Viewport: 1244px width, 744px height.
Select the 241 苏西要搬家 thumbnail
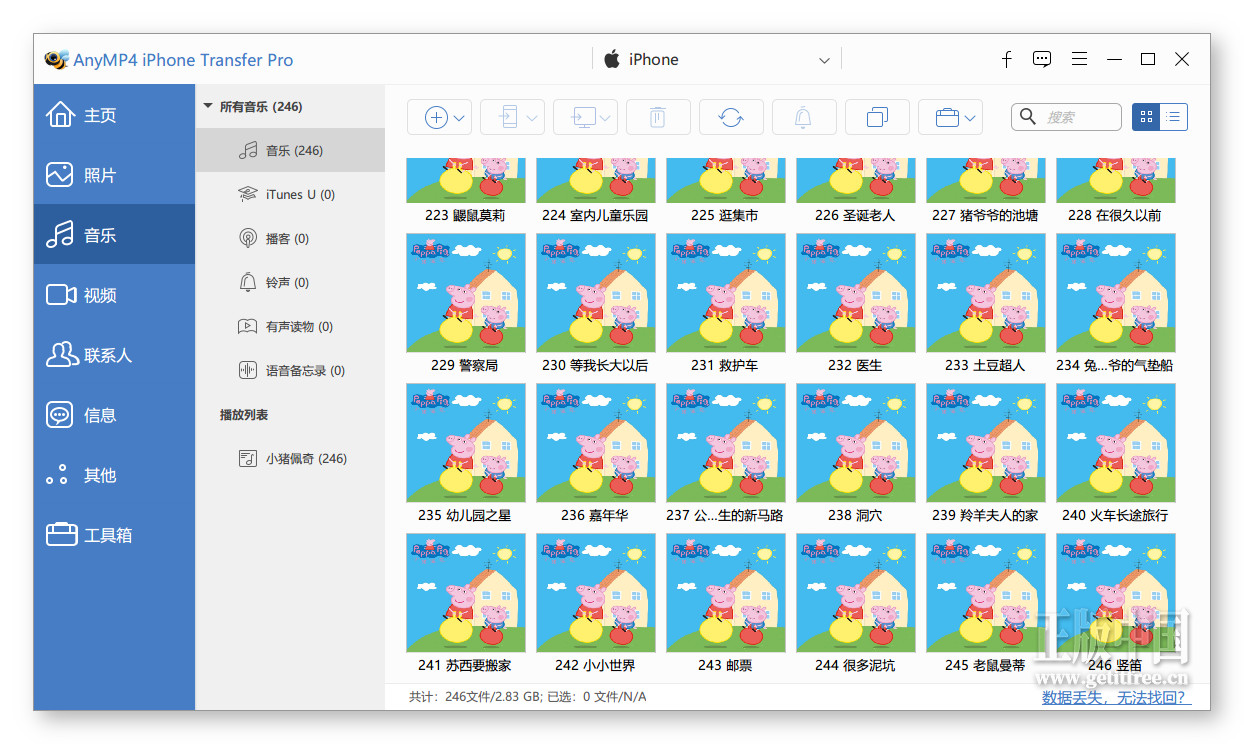[466, 593]
